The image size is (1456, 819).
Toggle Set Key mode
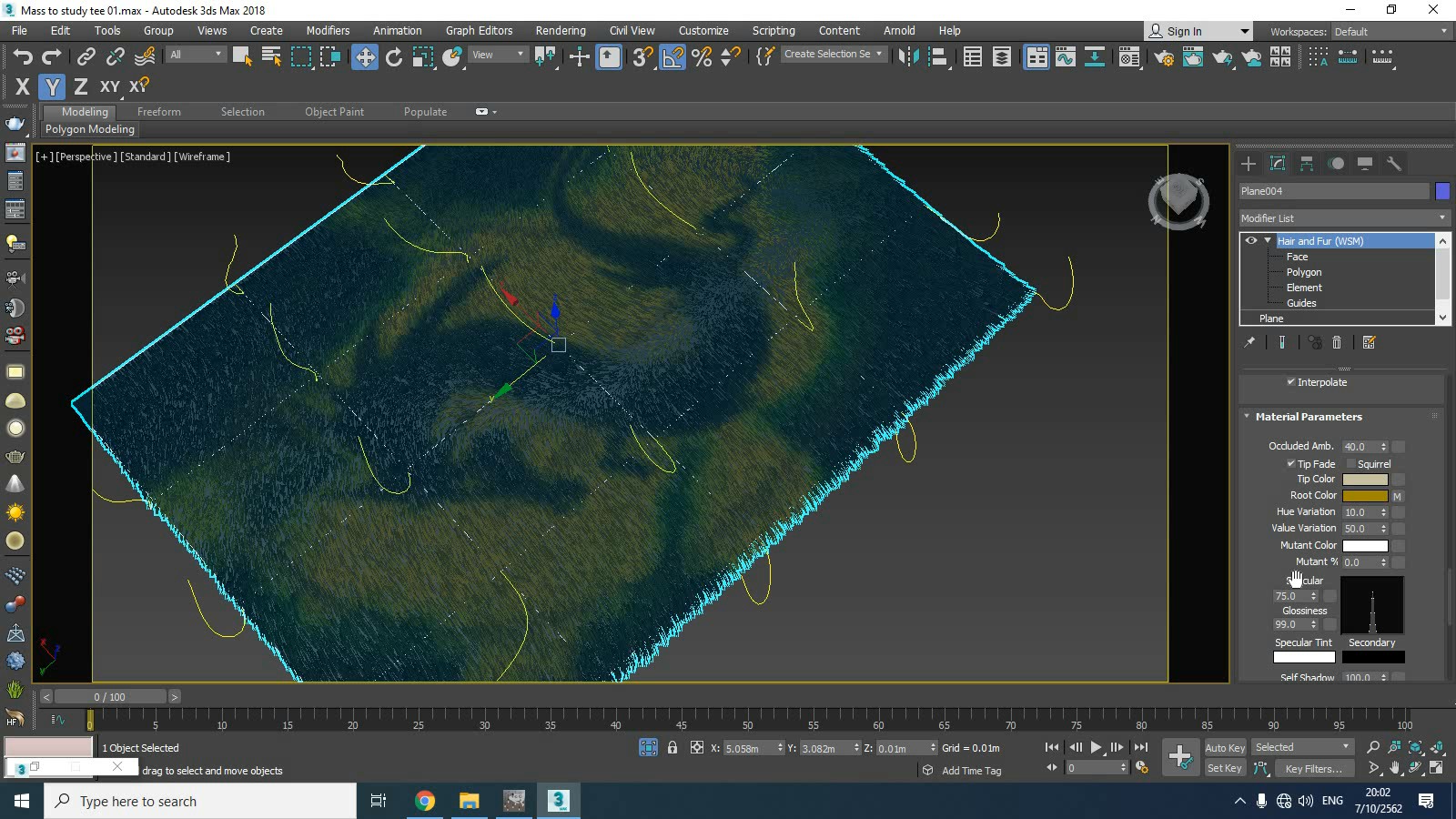pos(1225,768)
